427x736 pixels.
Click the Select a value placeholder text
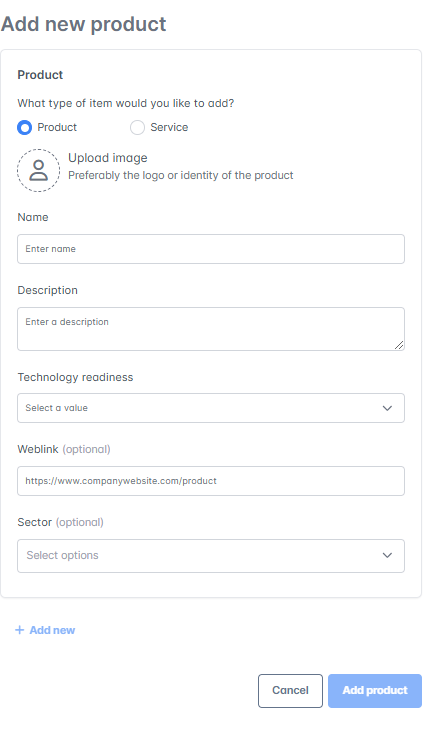[x=56, y=408]
